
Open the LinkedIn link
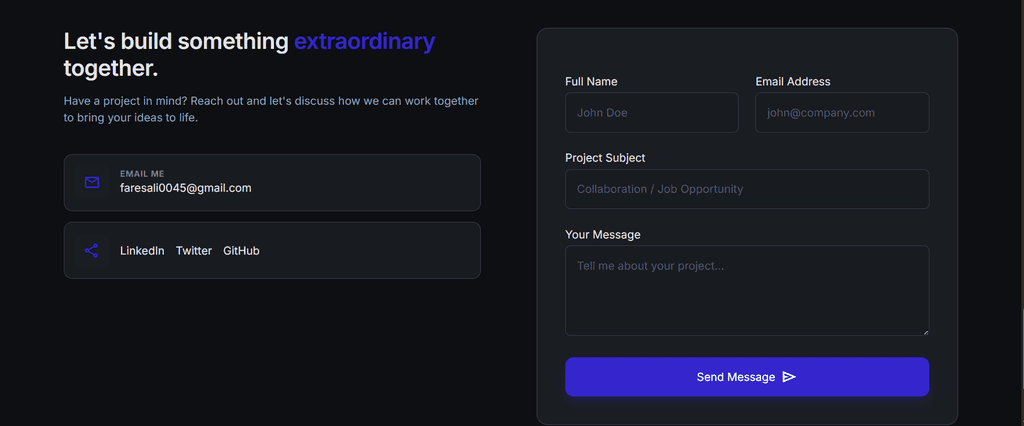click(142, 251)
